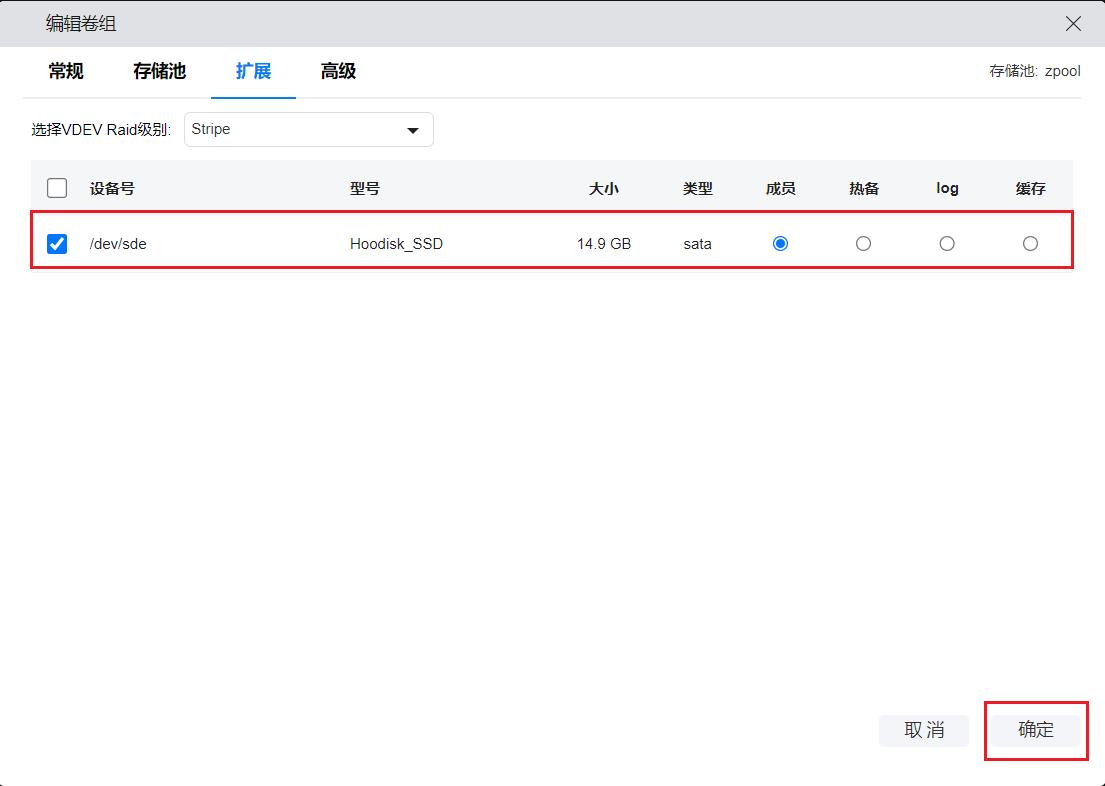Click the Hoodisk_SSD model cell
This screenshot has width=1105, height=786.
point(396,243)
